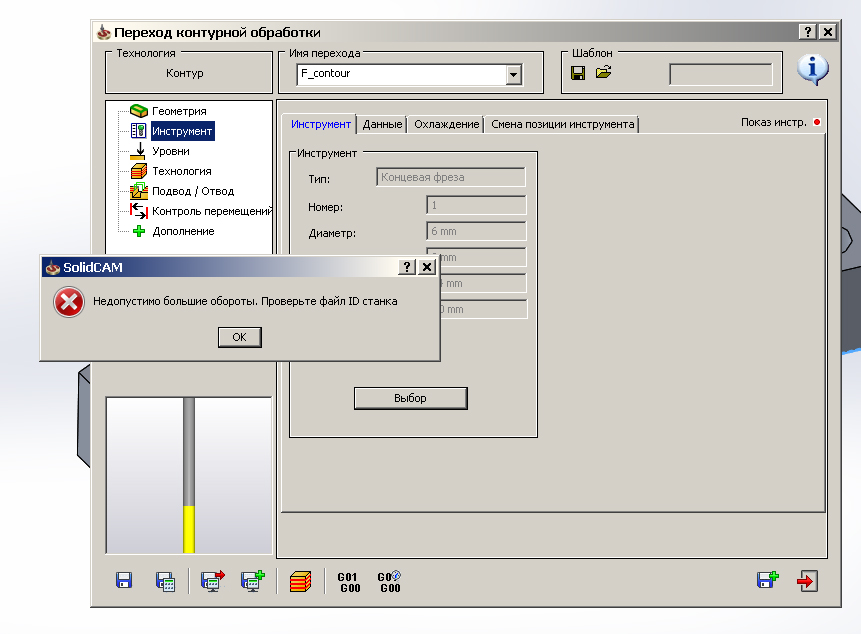Viewport: 861px width, 634px height.
Task: Select the Дополнение tree item
Action: (x=183, y=231)
